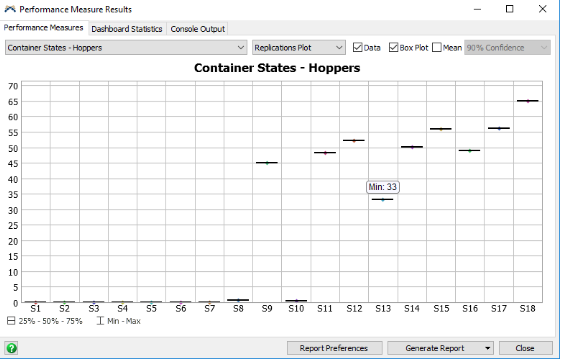Screen dimensions: 563x360
Task: Click the Generate Report button
Action: (435, 348)
